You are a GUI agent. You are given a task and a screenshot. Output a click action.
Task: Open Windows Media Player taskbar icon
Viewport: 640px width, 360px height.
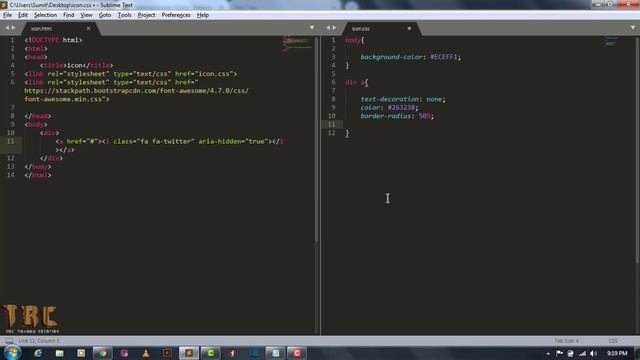(81, 353)
